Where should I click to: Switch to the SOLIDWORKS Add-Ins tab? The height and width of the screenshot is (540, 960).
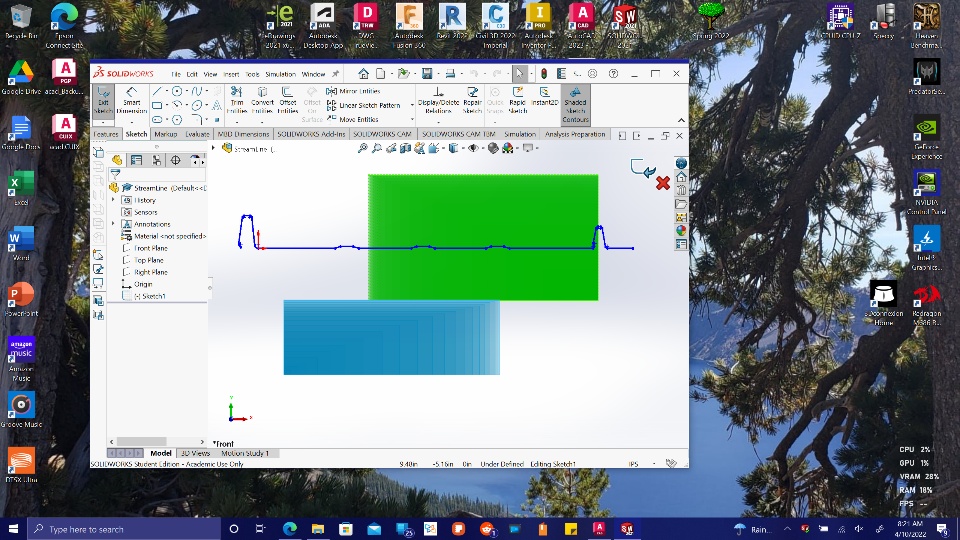311,134
